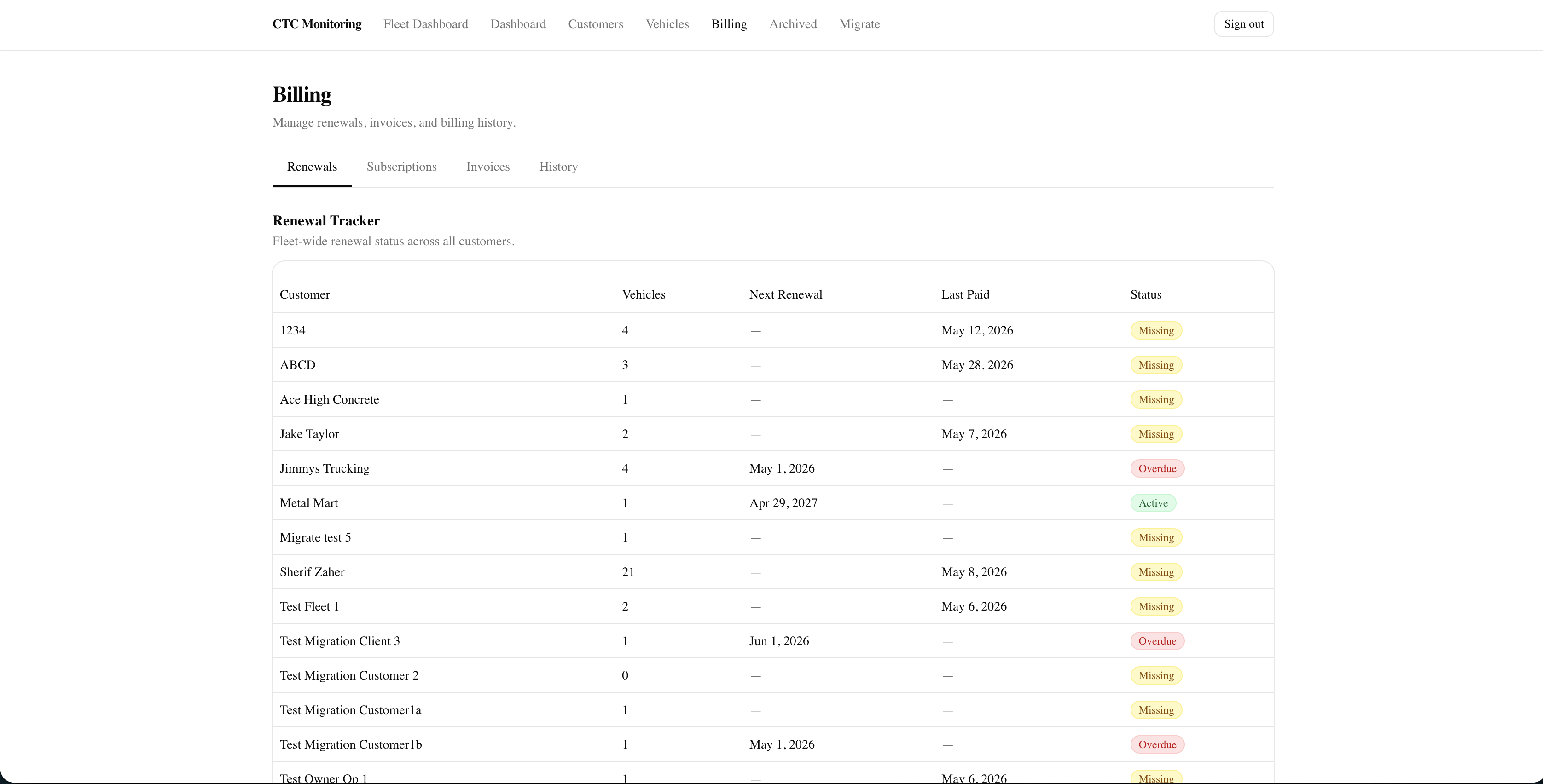The image size is (1543, 784).
Task: Open Test Migration Client 3 row
Action: pyautogui.click(x=773, y=641)
